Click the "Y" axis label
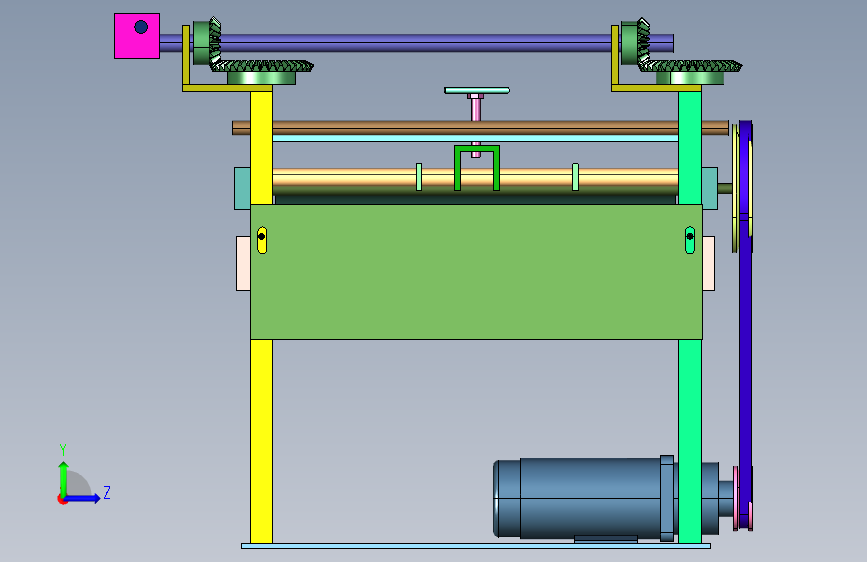 tap(63, 450)
